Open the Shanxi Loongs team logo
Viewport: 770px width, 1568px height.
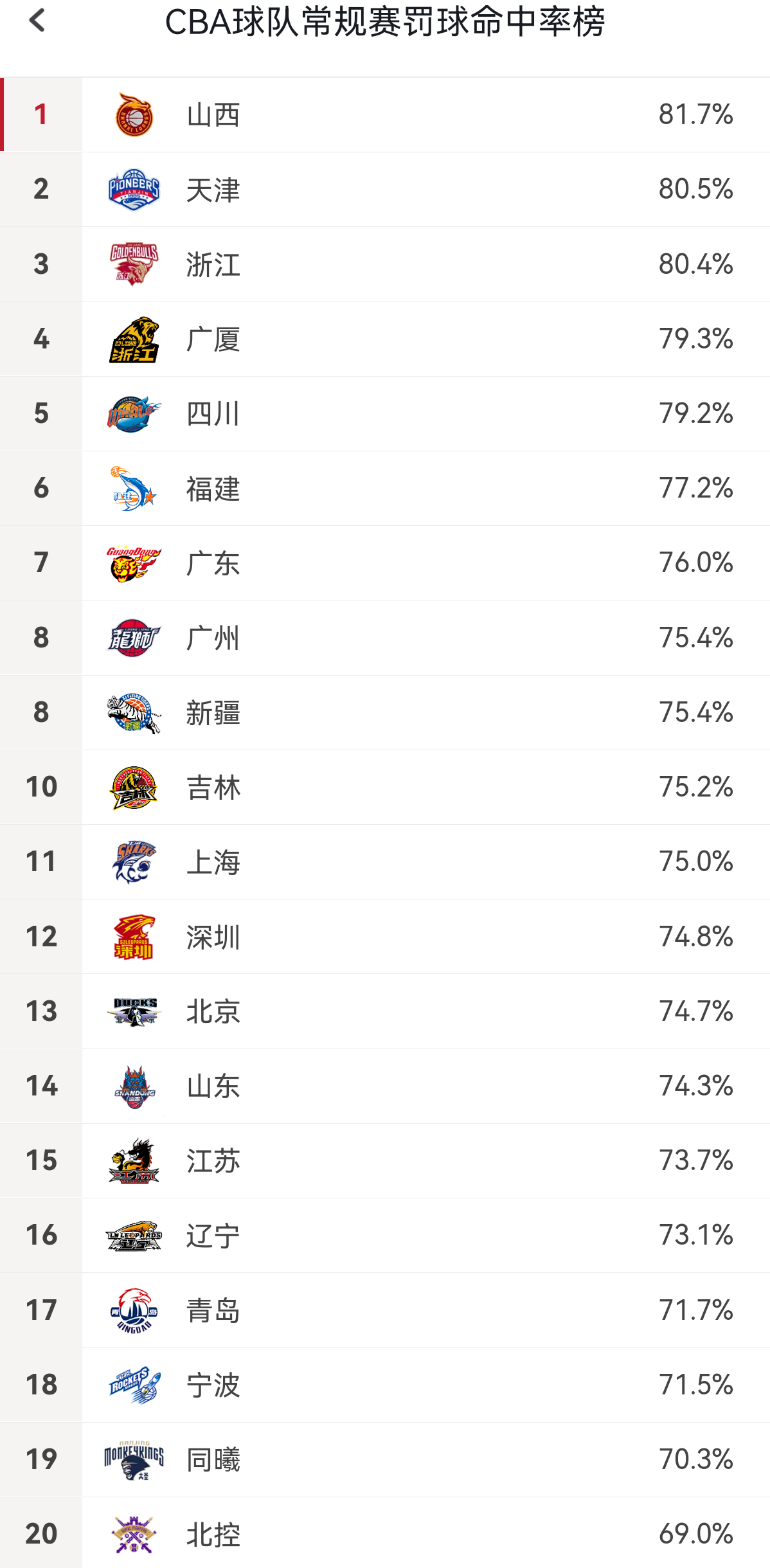(x=134, y=115)
